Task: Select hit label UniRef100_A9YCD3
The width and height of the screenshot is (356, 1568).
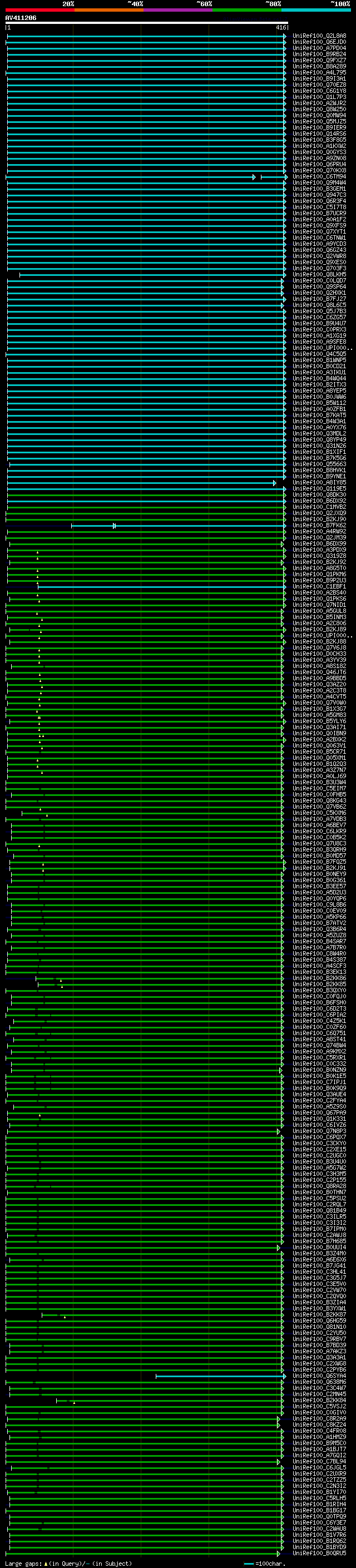Action: (x=319, y=244)
